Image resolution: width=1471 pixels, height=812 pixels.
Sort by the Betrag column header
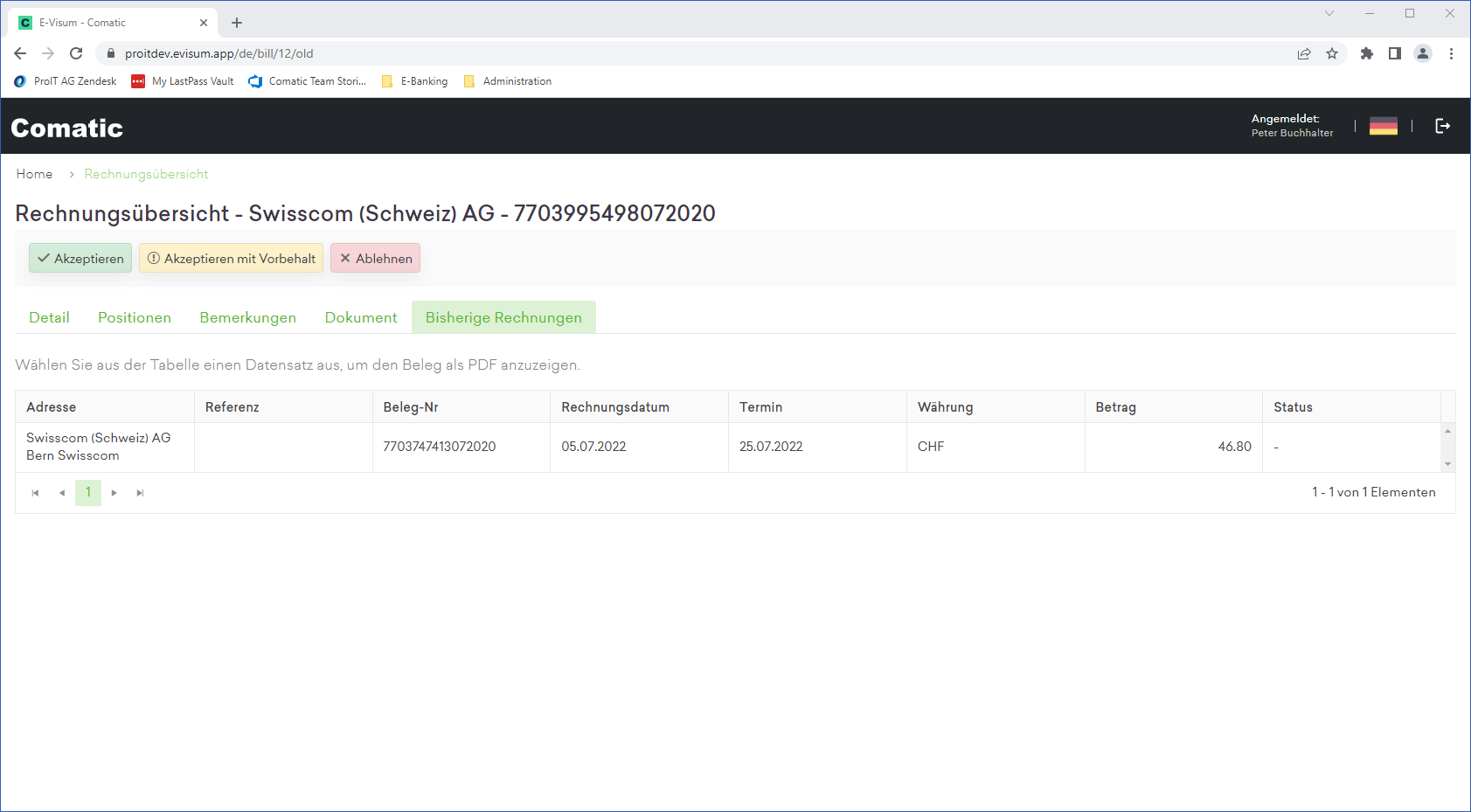pyautogui.click(x=1174, y=407)
